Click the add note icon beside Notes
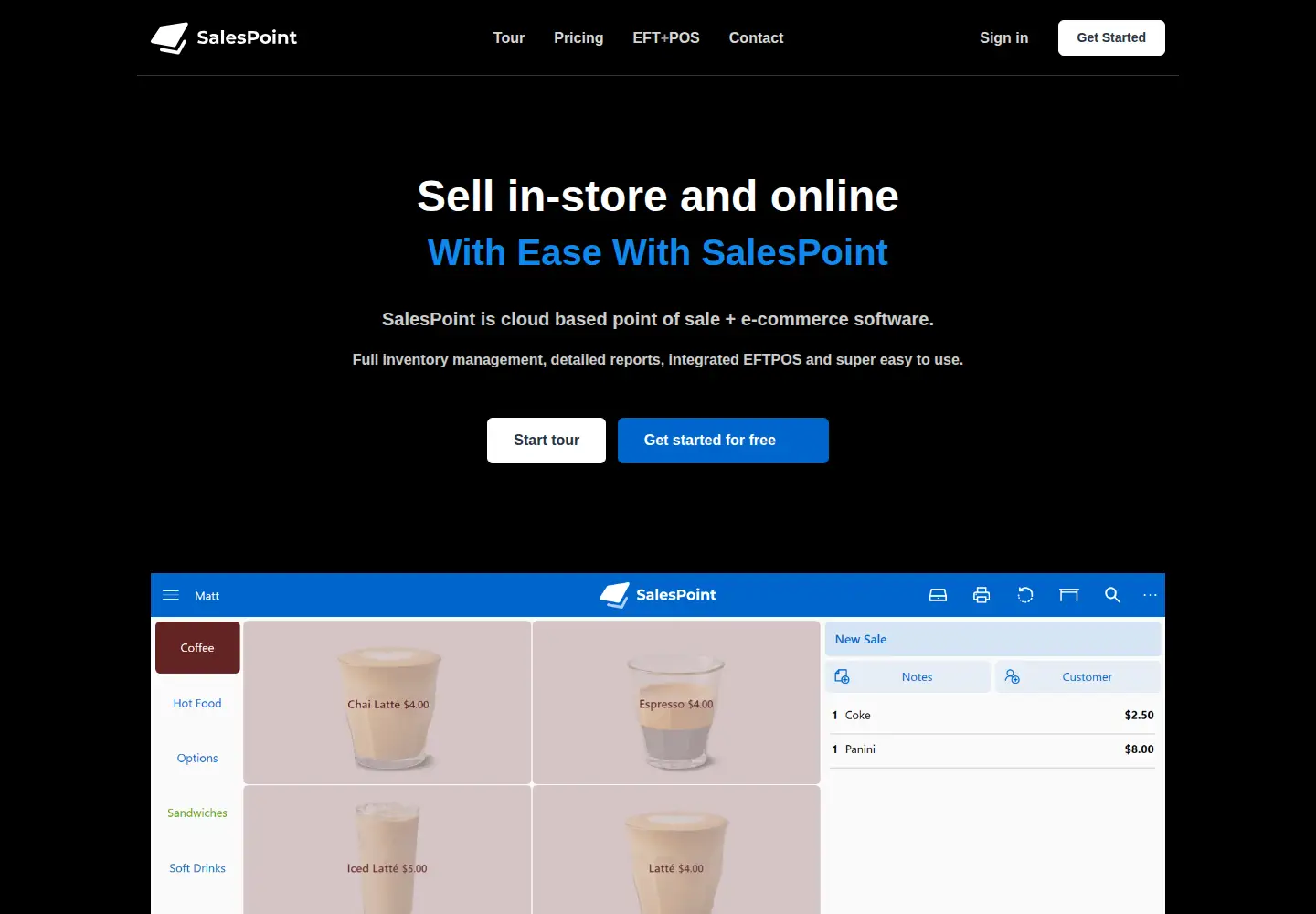 pos(842,676)
